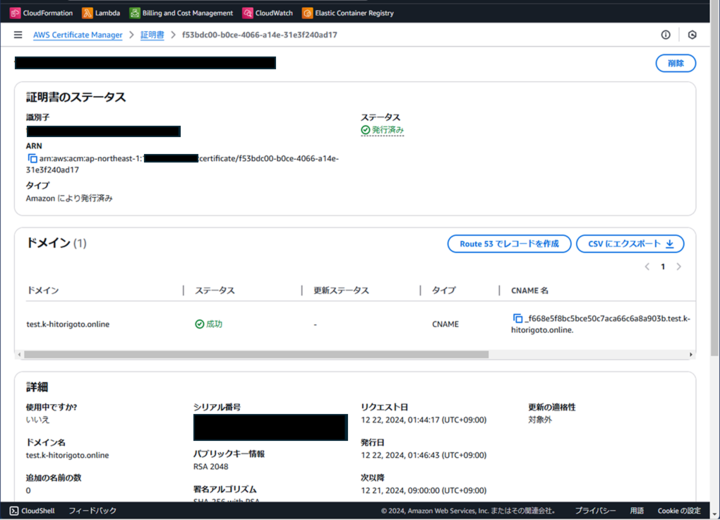The width and height of the screenshot is (720, 520).
Task: Copy the certificate ARN
Action: pyautogui.click(x=32, y=158)
